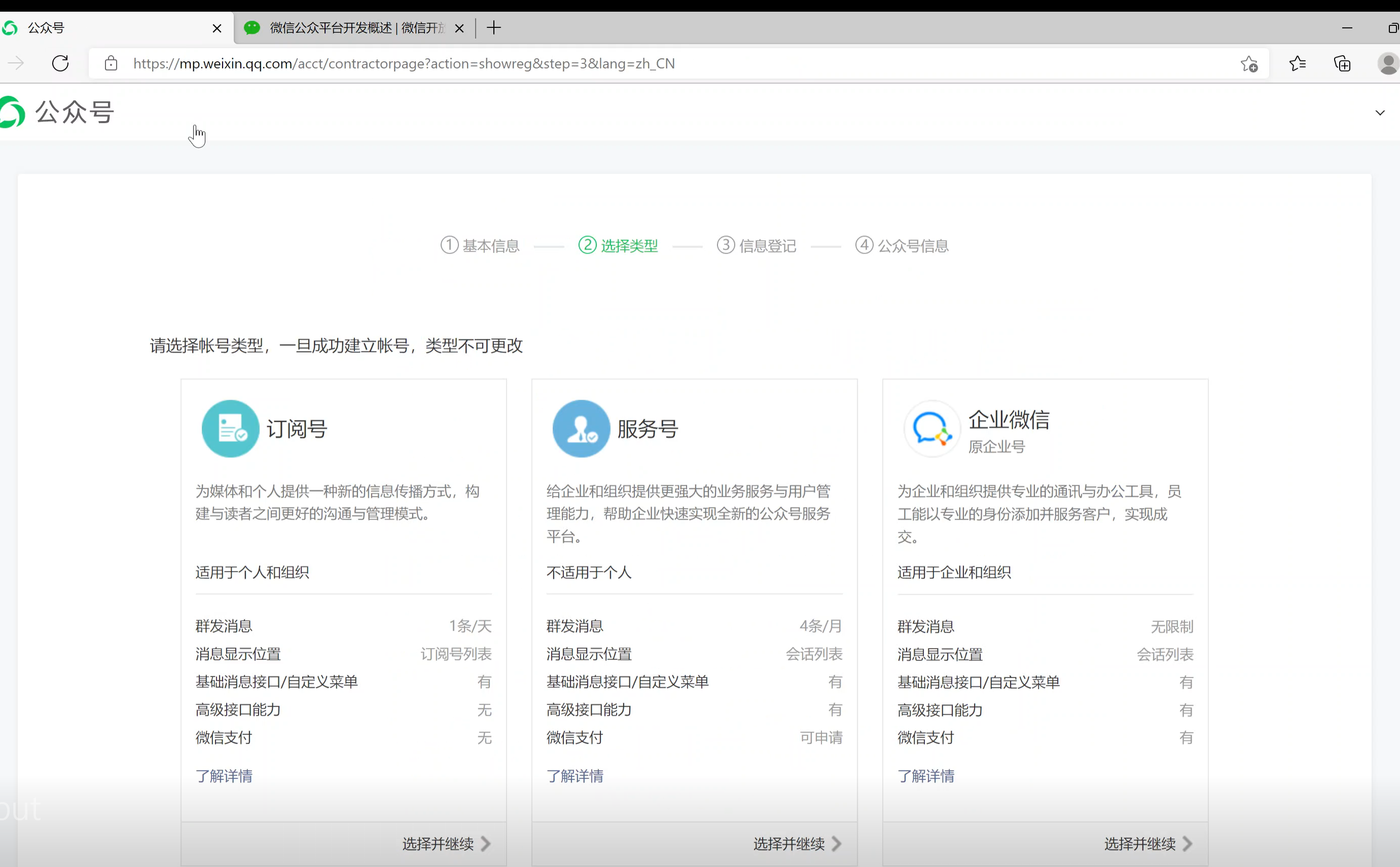Image resolution: width=1400 pixels, height=867 pixels.
Task: Open the browser profile avatar
Action: (1388, 63)
